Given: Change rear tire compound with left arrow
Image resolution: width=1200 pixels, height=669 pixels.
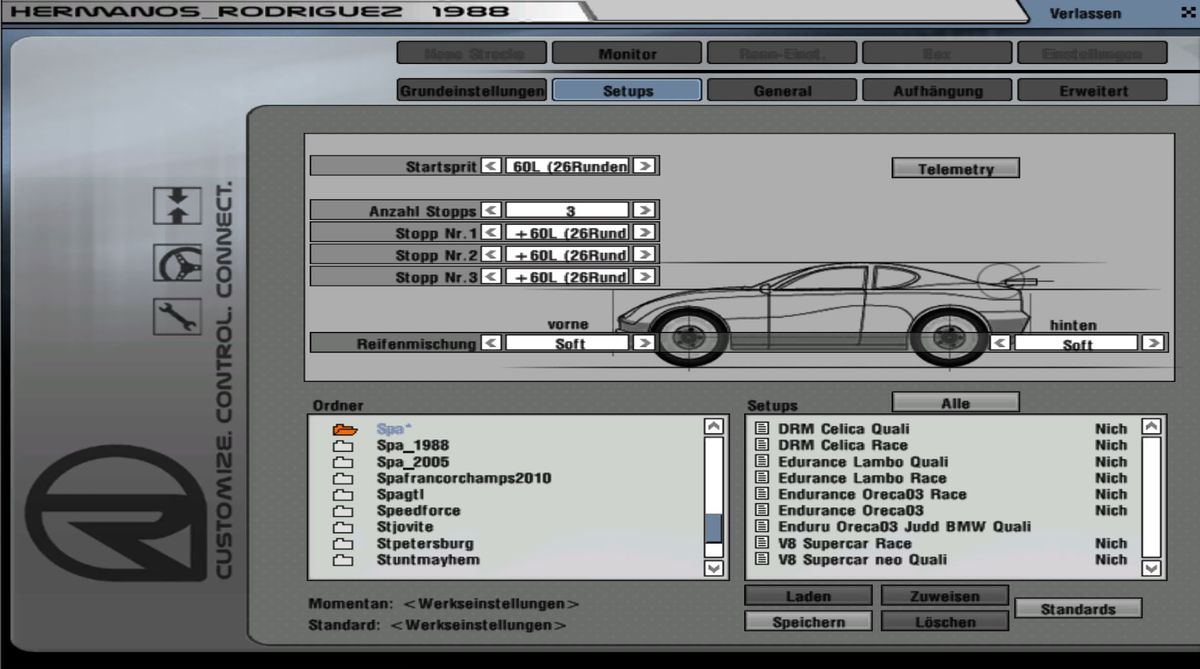Looking at the screenshot, I should pyautogui.click(x=1000, y=343).
